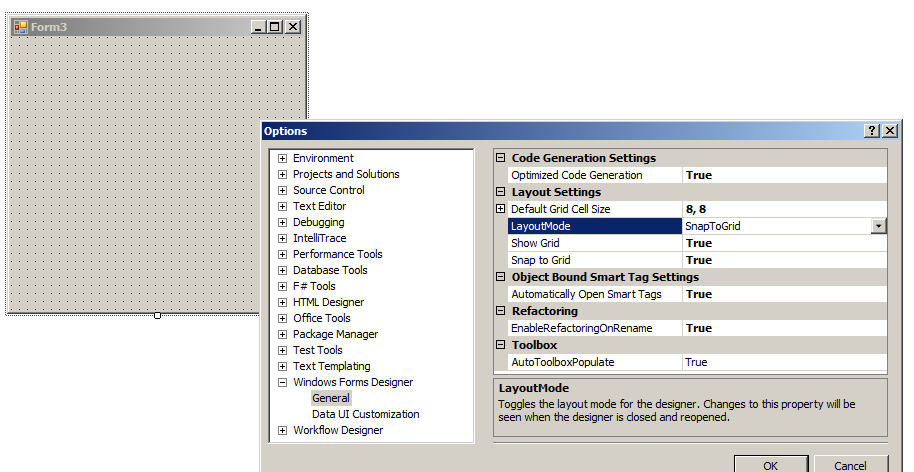Select the Performance Tools tree item
The width and height of the screenshot is (914, 472).
tap(338, 255)
